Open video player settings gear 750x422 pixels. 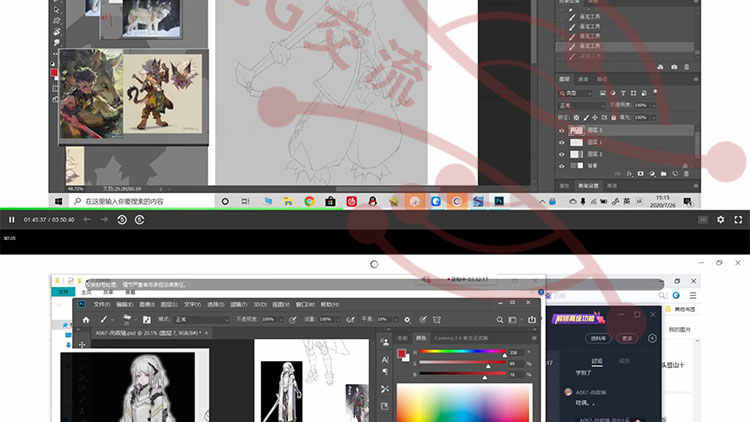tap(721, 219)
